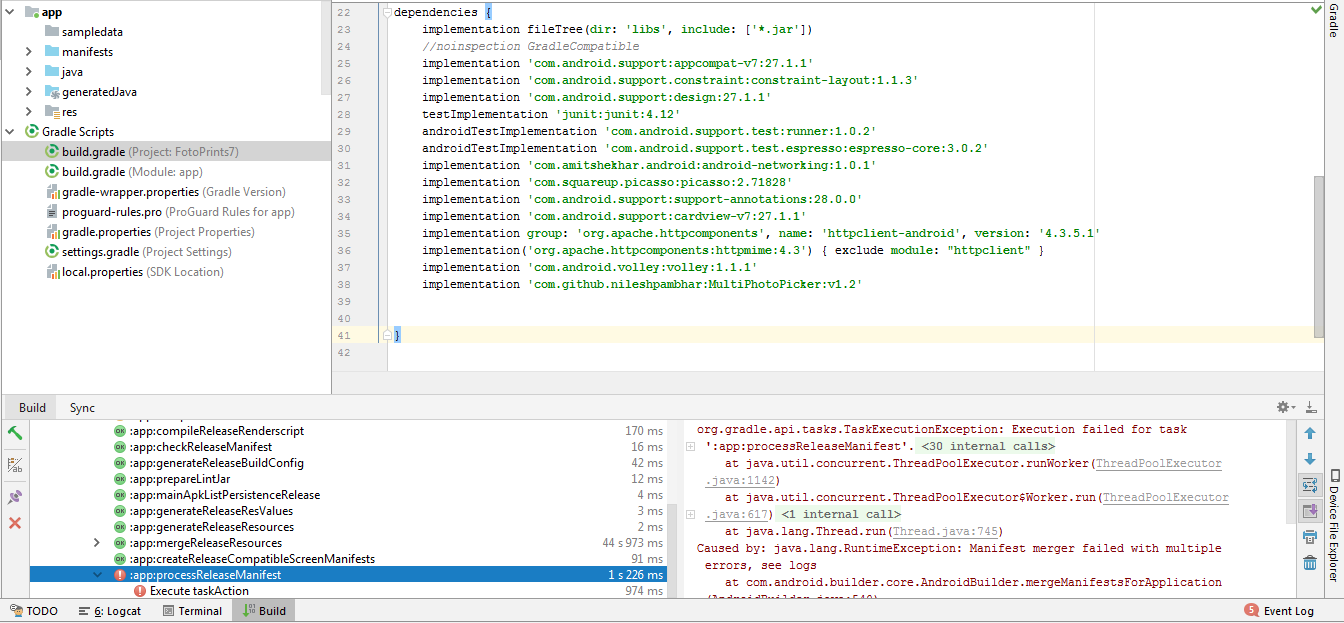Follow the ThreadPoolExecutor.java:1142 link
1344x623 pixels.
click(1161, 464)
